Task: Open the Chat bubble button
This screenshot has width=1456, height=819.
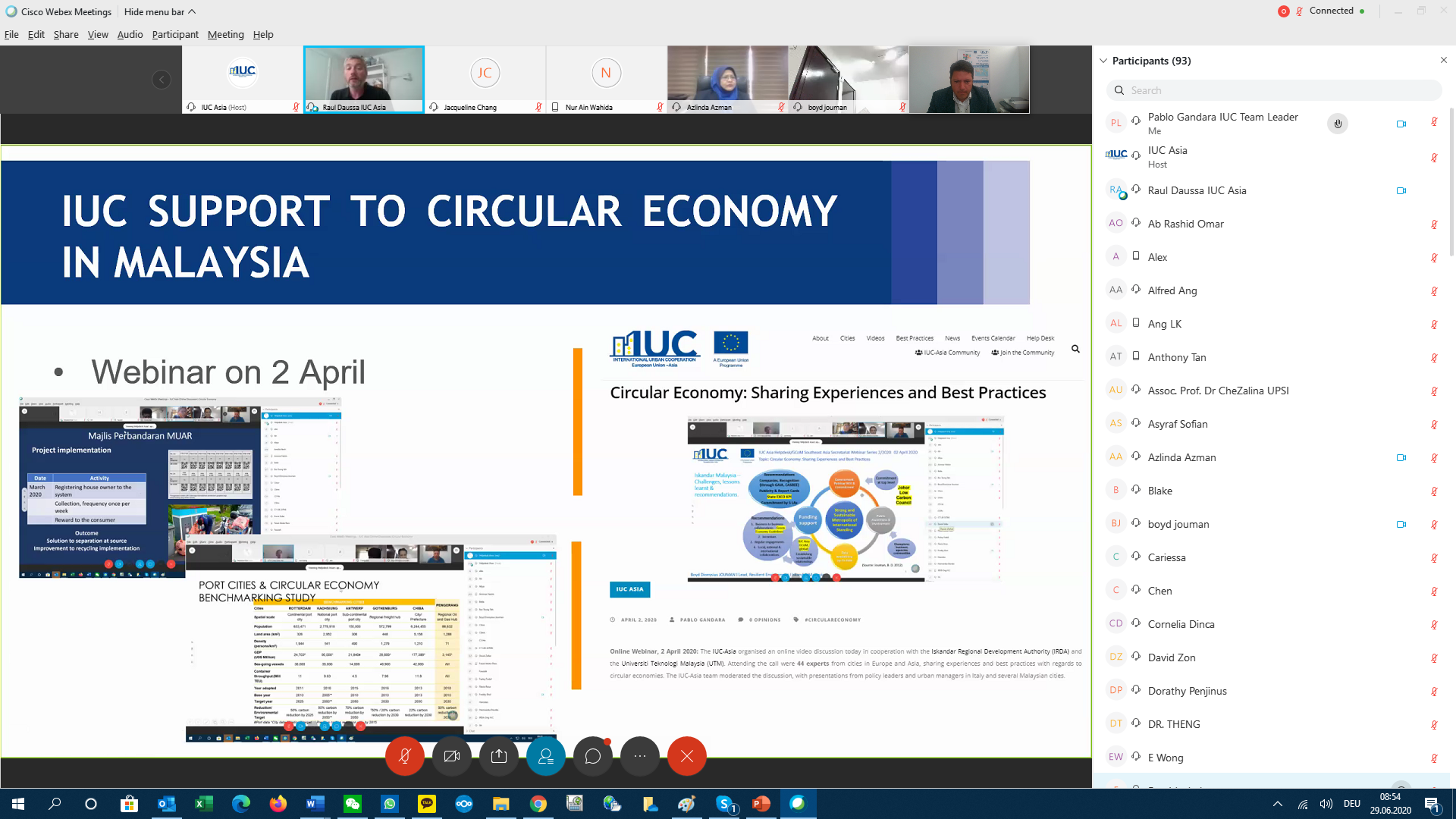Action: (x=593, y=756)
